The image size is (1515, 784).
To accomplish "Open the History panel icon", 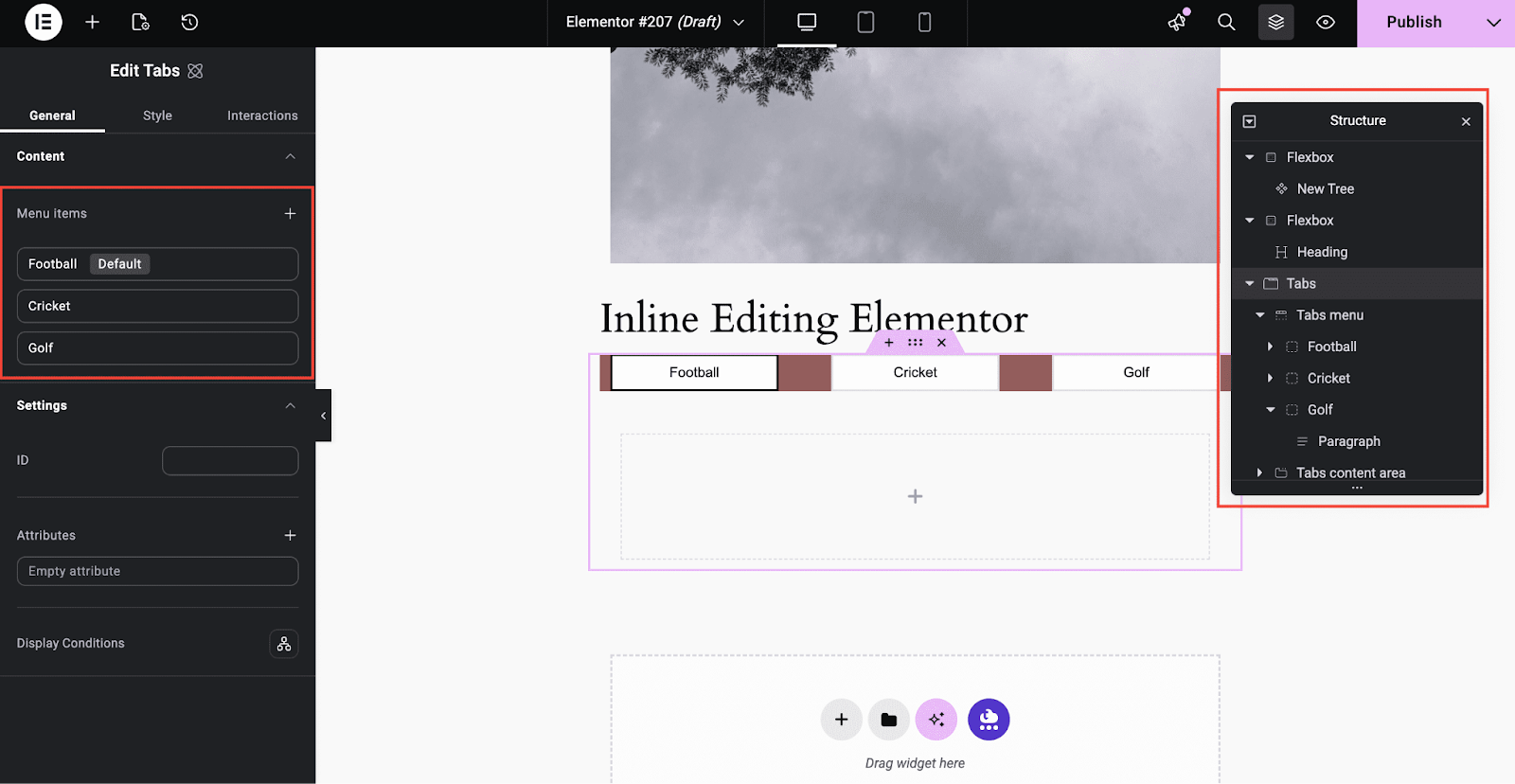I will tap(189, 22).
